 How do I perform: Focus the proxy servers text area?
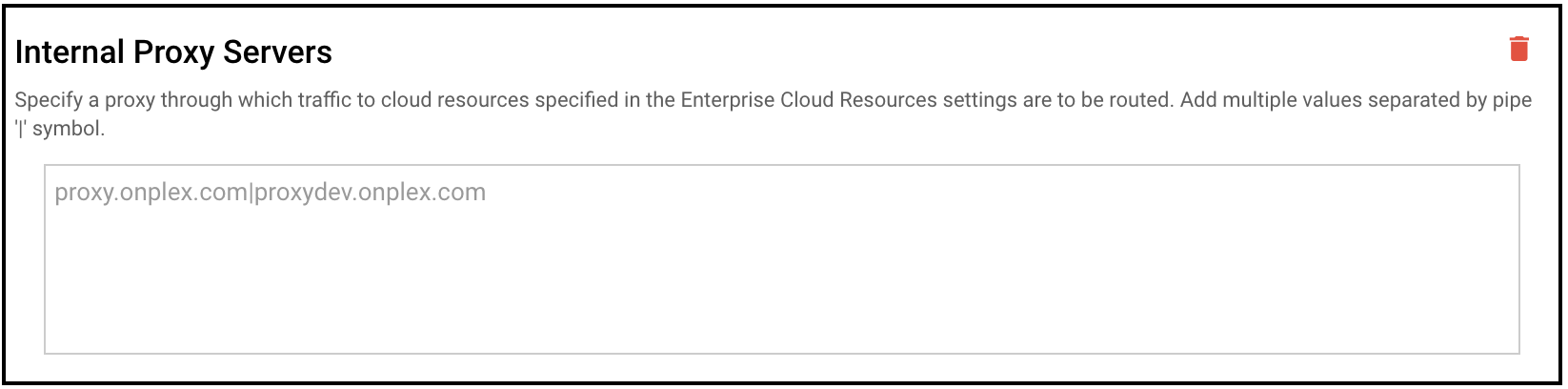781,259
